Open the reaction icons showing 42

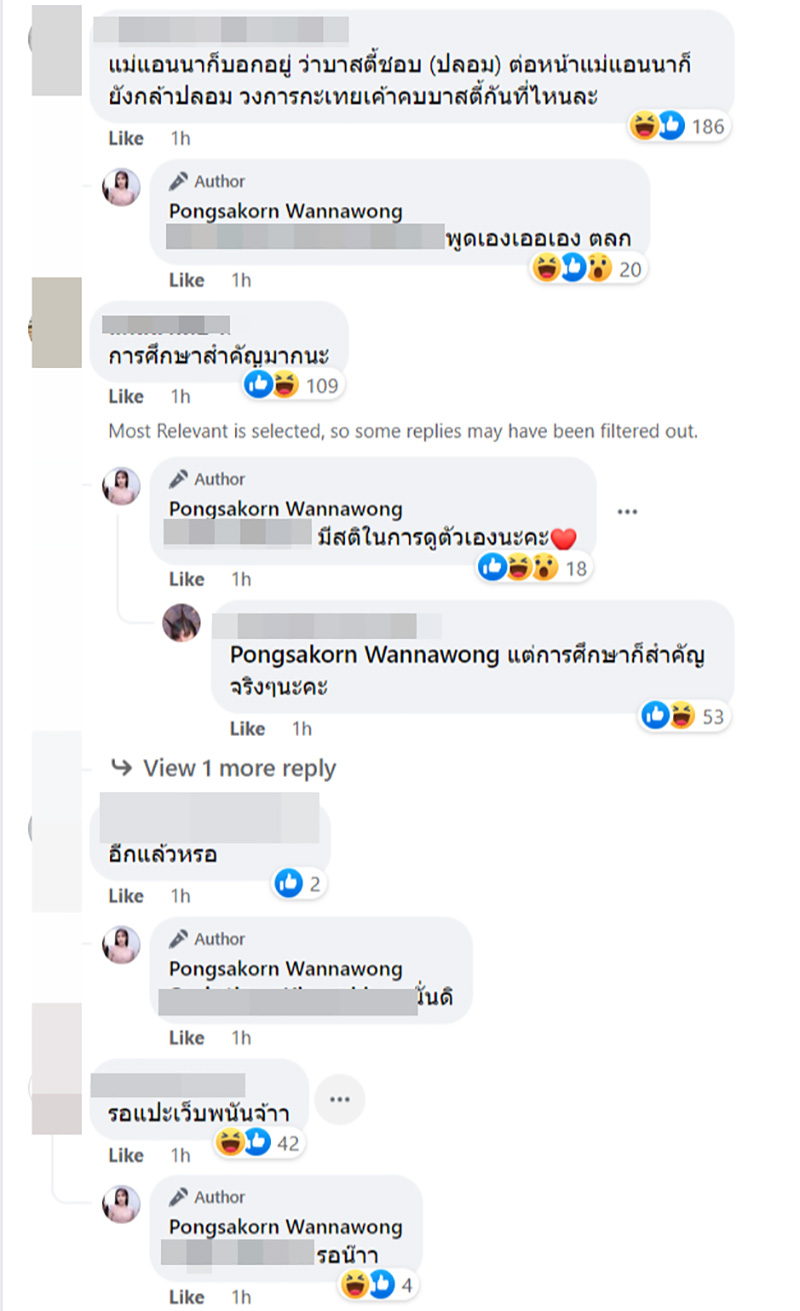(x=259, y=1142)
